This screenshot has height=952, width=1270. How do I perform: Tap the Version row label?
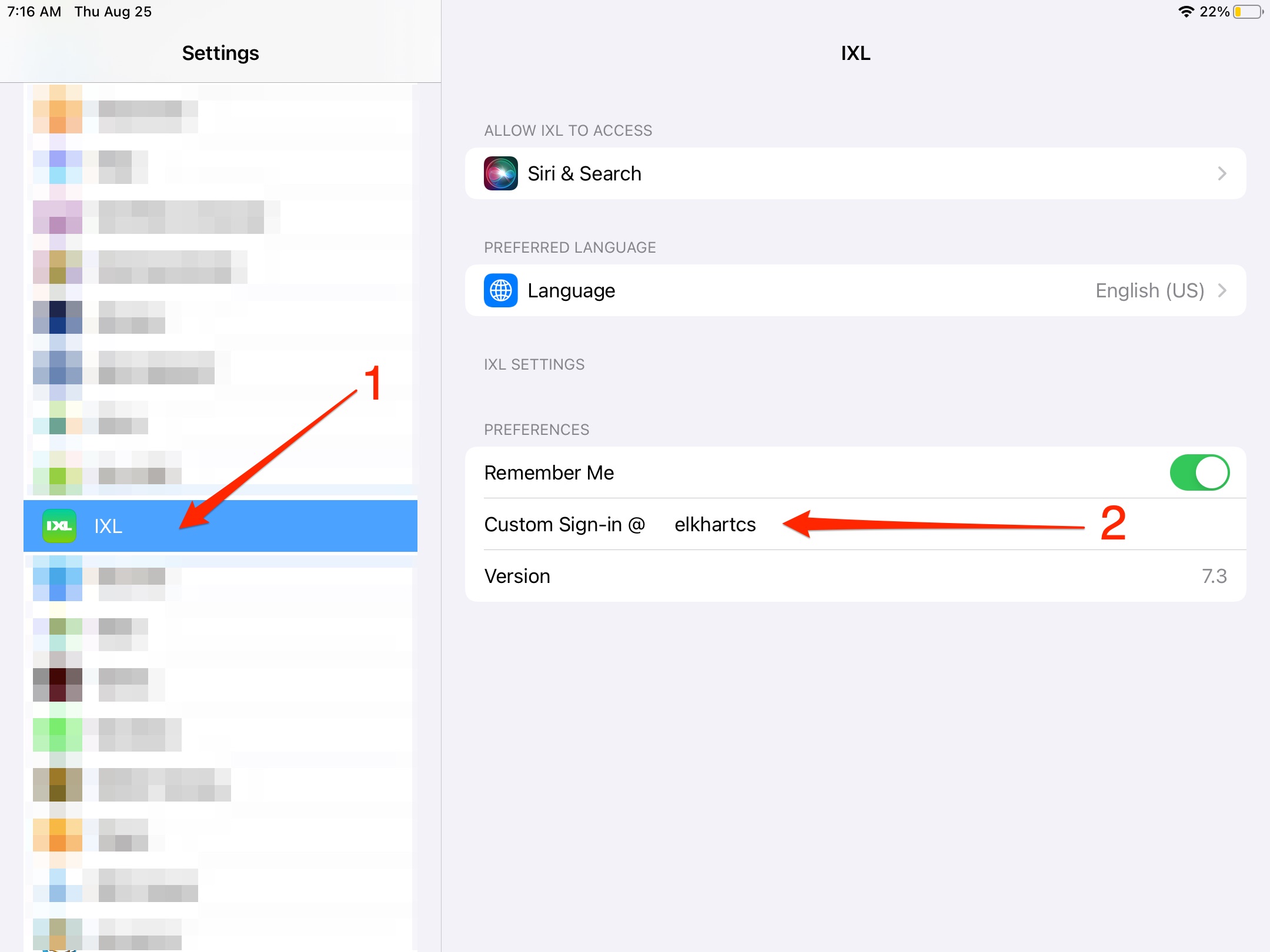click(517, 576)
